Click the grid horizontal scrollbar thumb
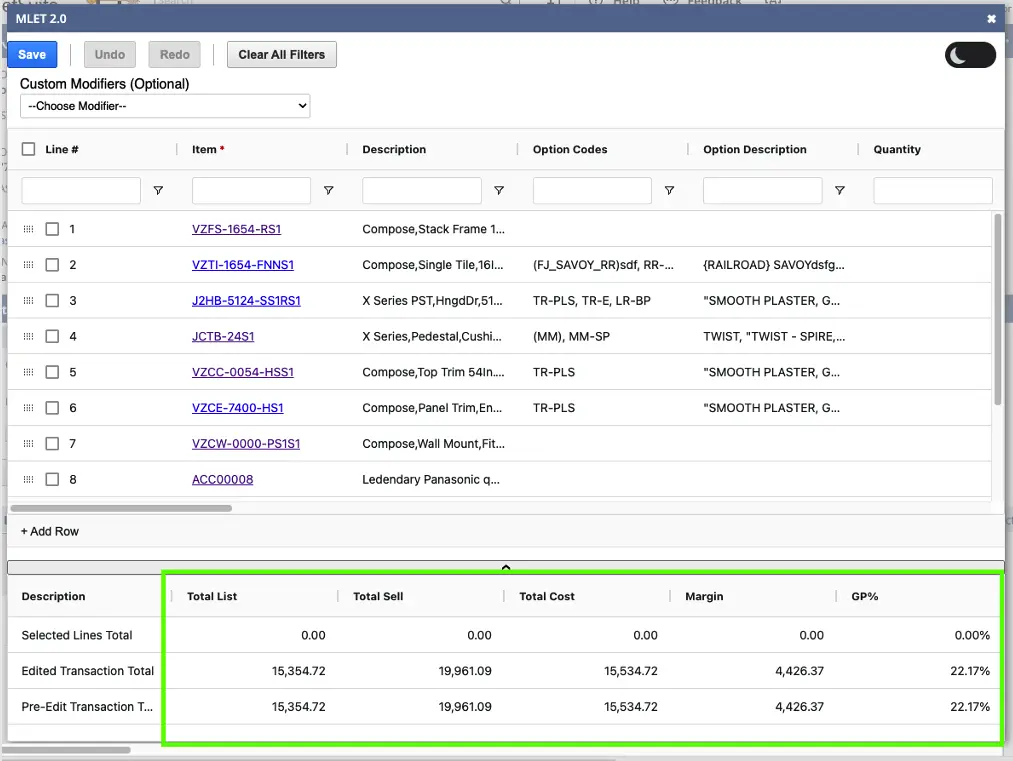The height and width of the screenshot is (761, 1013). [121, 508]
